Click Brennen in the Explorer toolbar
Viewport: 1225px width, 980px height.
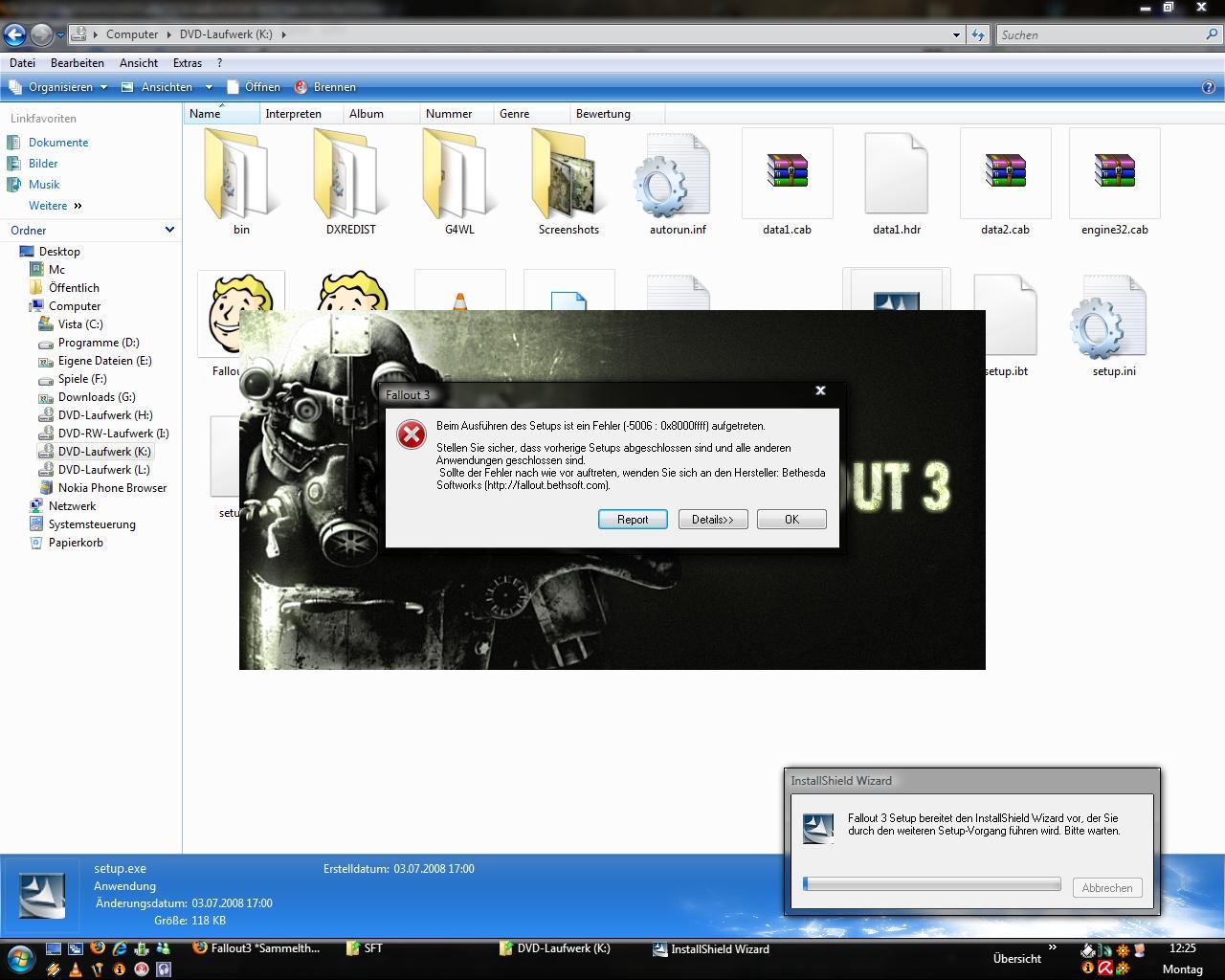(325, 87)
